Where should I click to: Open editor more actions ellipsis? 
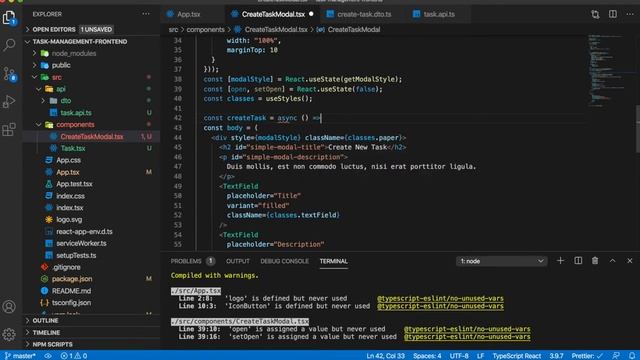click(x=630, y=14)
